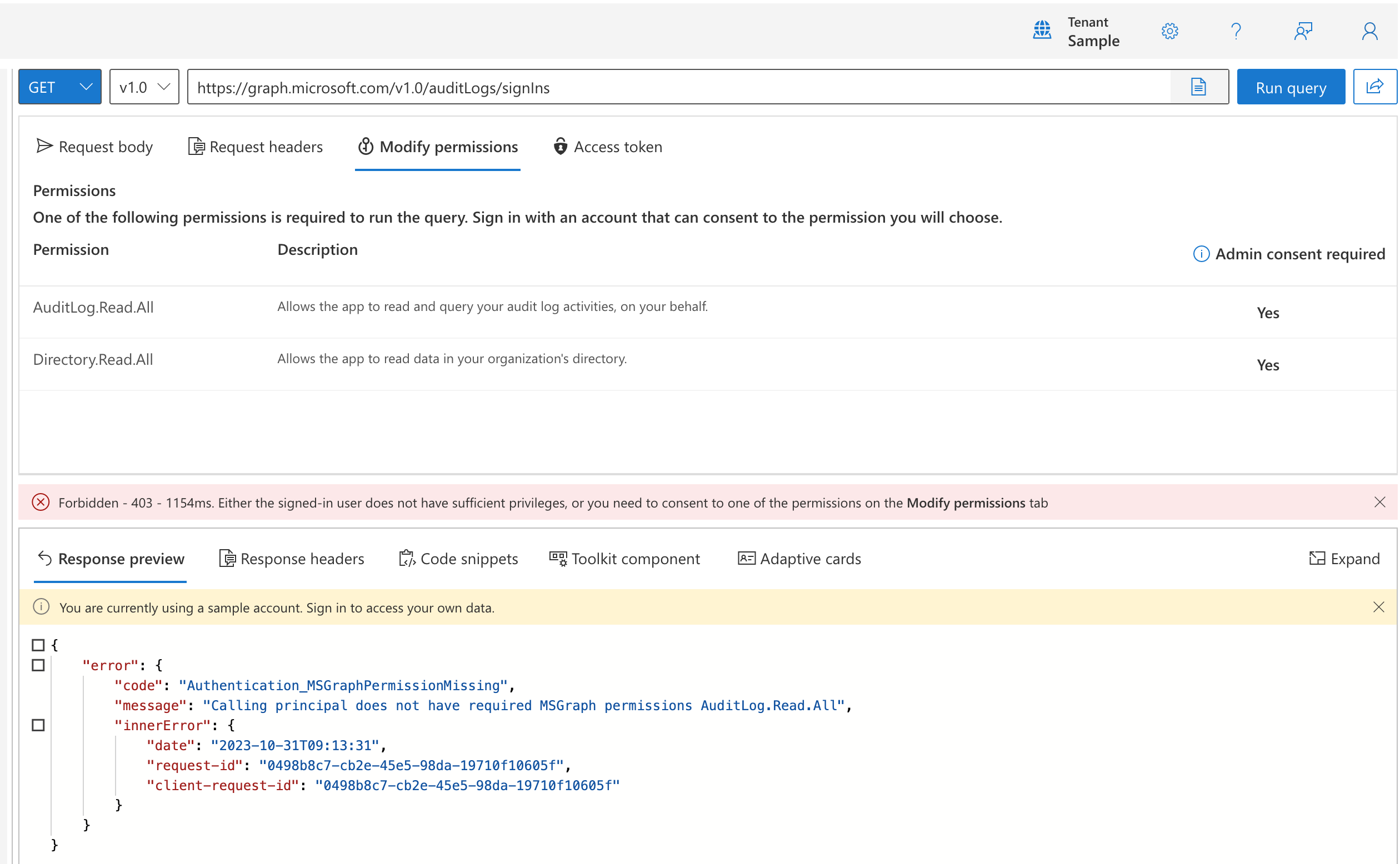
Task: Open the GET method dropdown
Action: coord(59,87)
